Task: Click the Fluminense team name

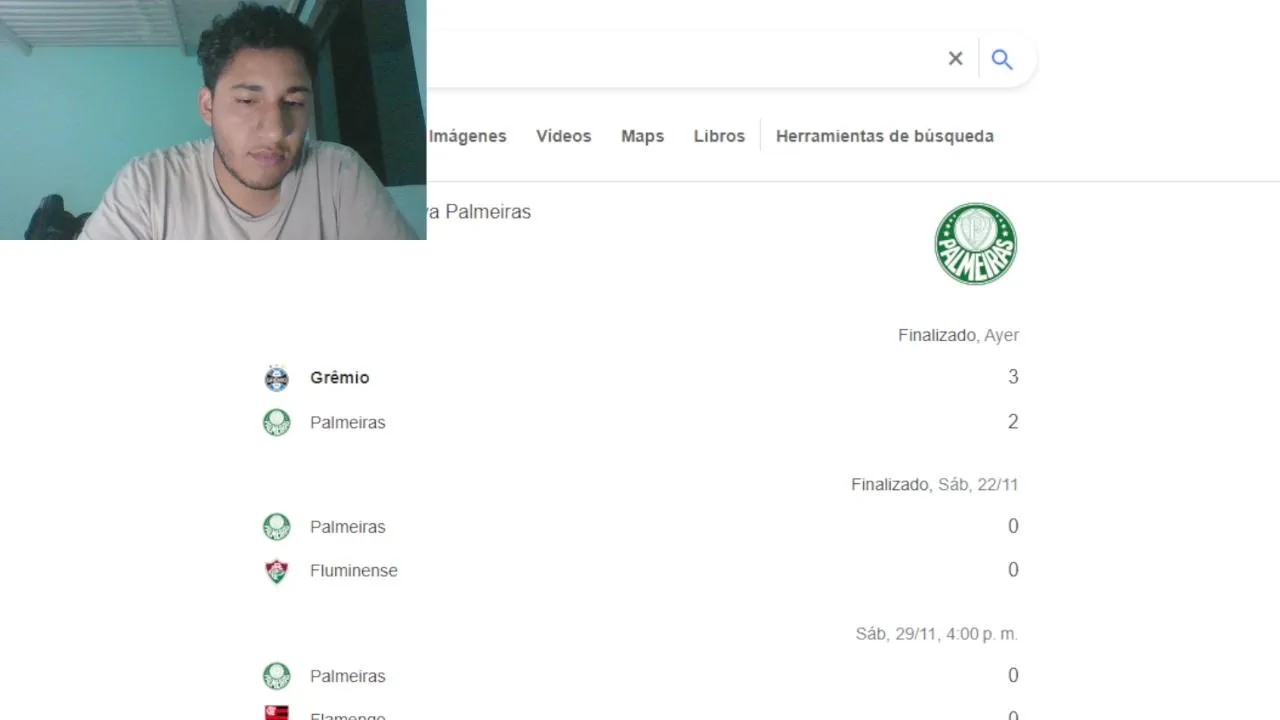Action: tap(354, 571)
